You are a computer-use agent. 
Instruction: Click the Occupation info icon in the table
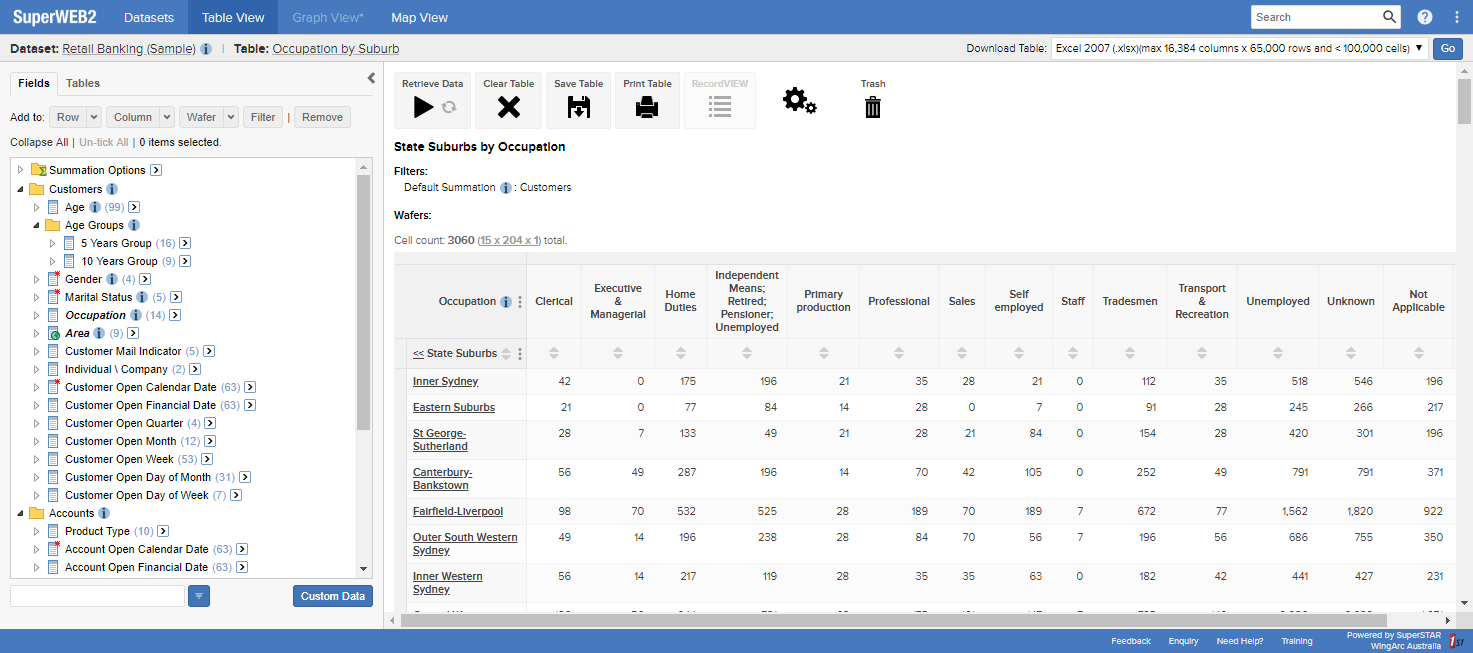coord(506,301)
